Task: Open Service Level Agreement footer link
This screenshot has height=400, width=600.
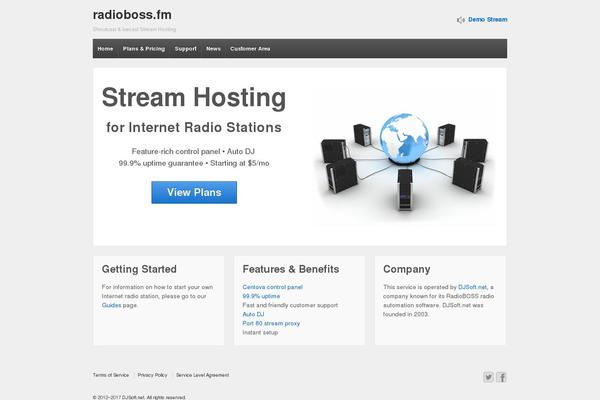Action: click(x=202, y=375)
